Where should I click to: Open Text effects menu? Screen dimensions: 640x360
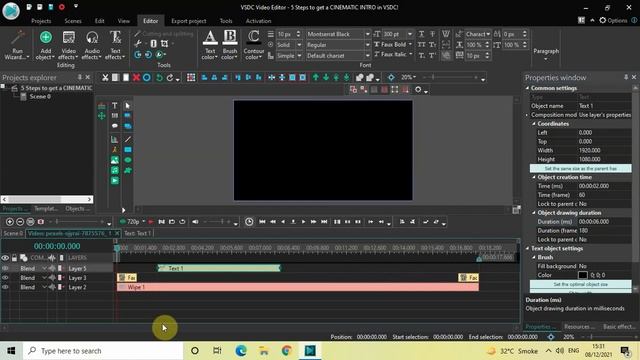tap(115, 45)
